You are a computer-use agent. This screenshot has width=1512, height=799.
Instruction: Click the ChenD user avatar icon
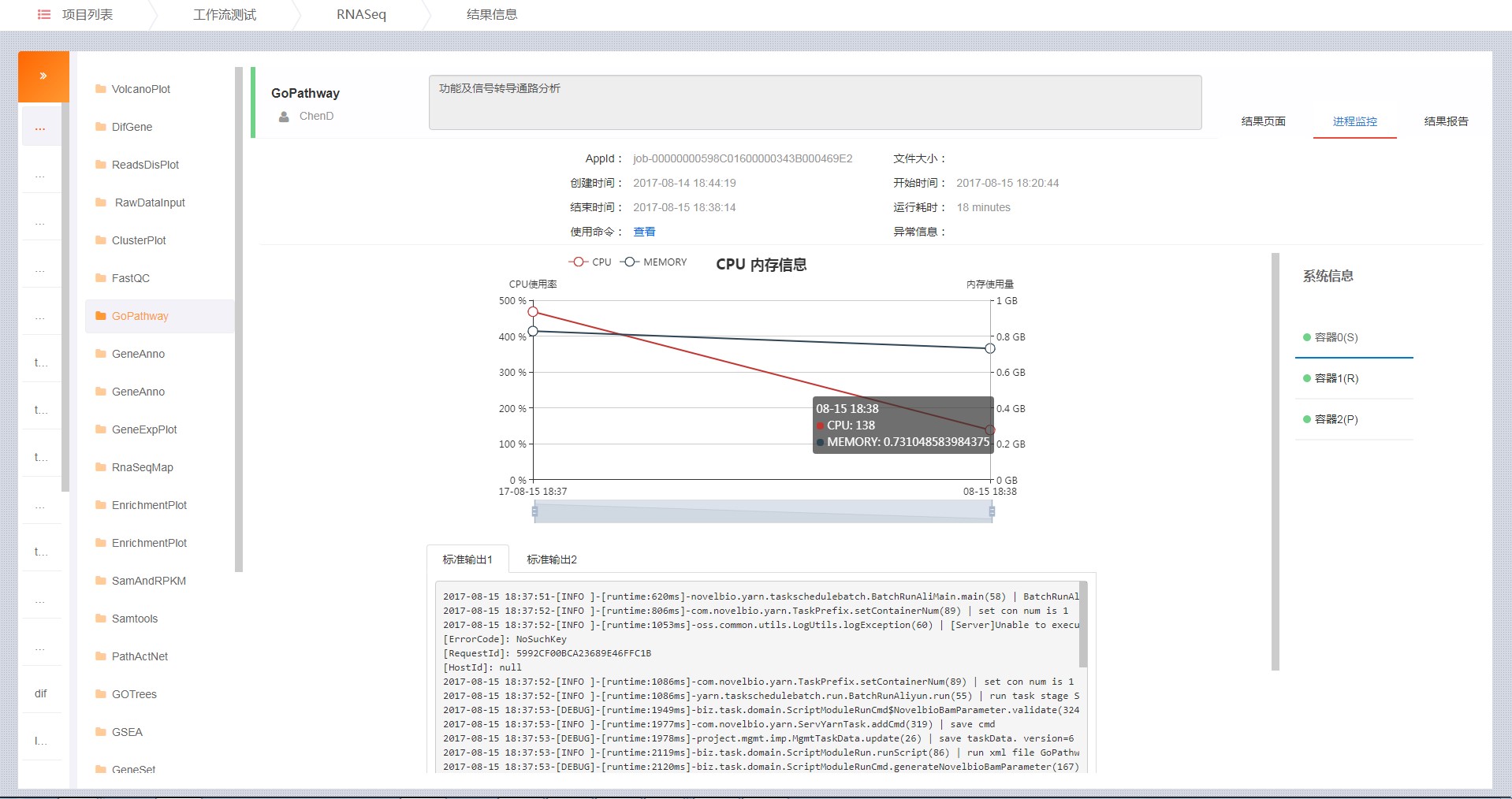[284, 117]
